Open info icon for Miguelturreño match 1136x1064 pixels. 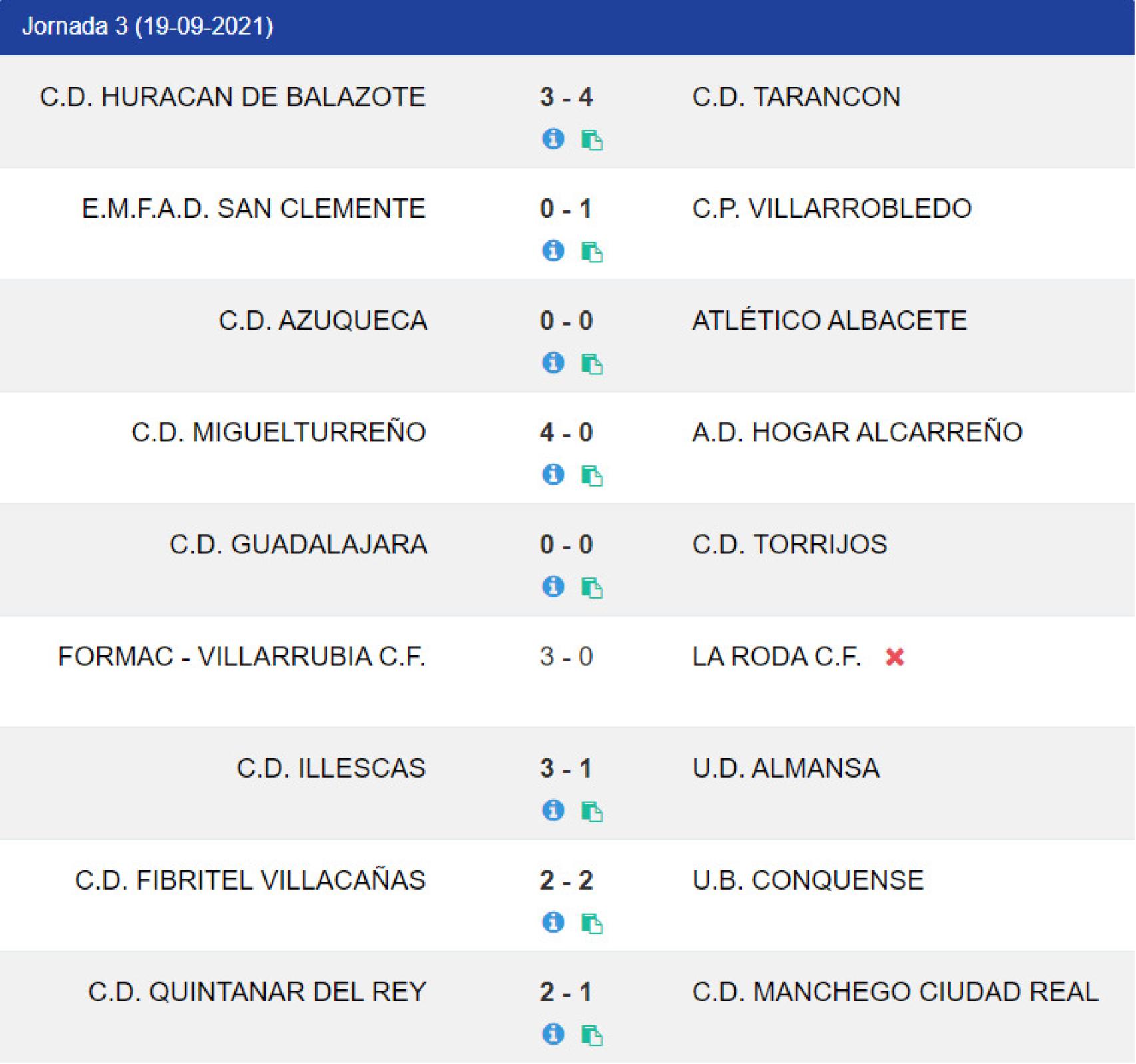pos(553,474)
